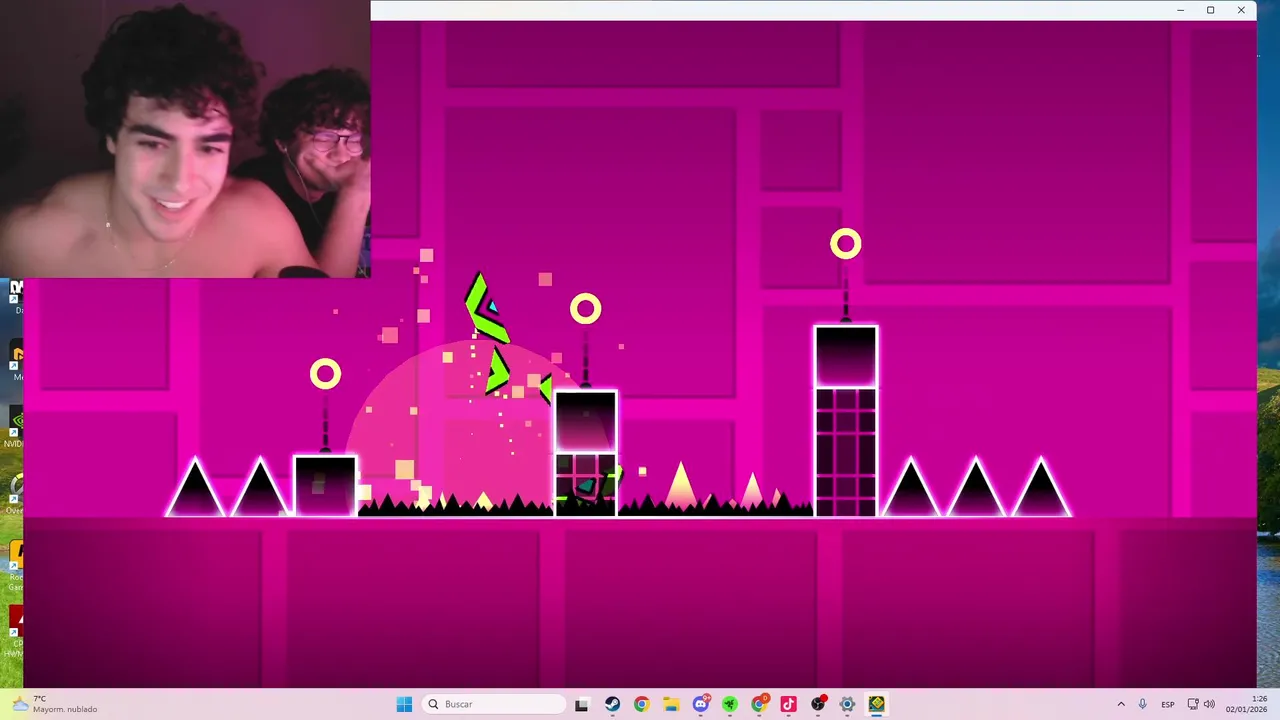Click the webcam overlay video
The image size is (1280, 720).
pyautogui.click(x=185, y=139)
